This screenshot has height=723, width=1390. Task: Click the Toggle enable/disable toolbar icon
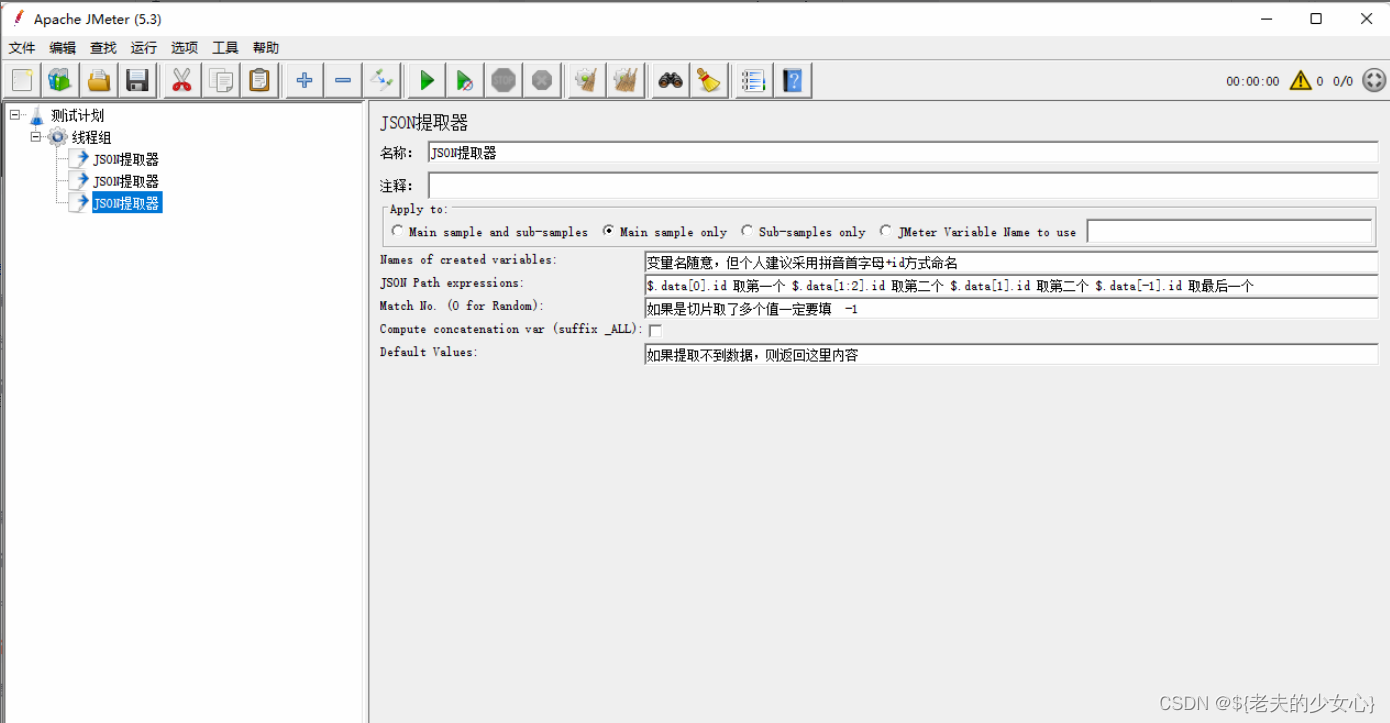[382, 80]
